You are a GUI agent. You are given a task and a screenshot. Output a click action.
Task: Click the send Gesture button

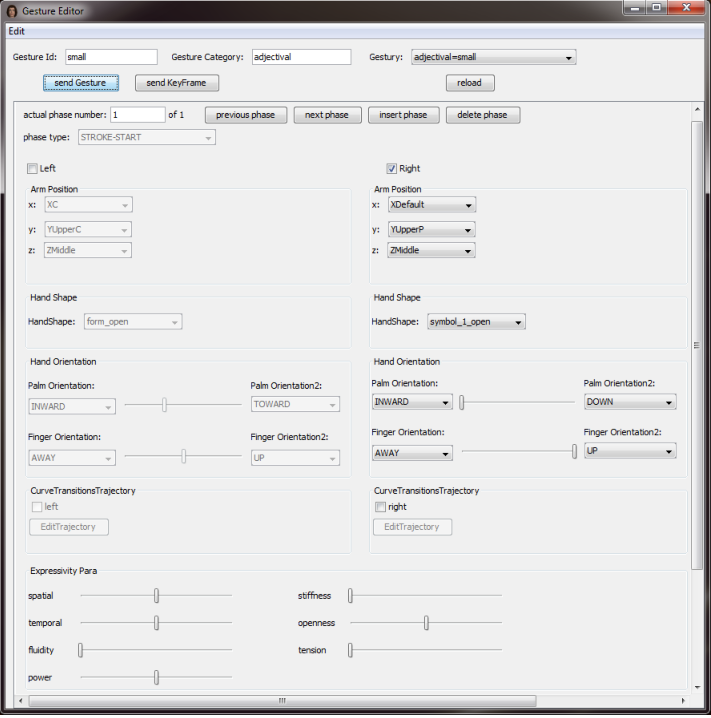(x=81, y=83)
